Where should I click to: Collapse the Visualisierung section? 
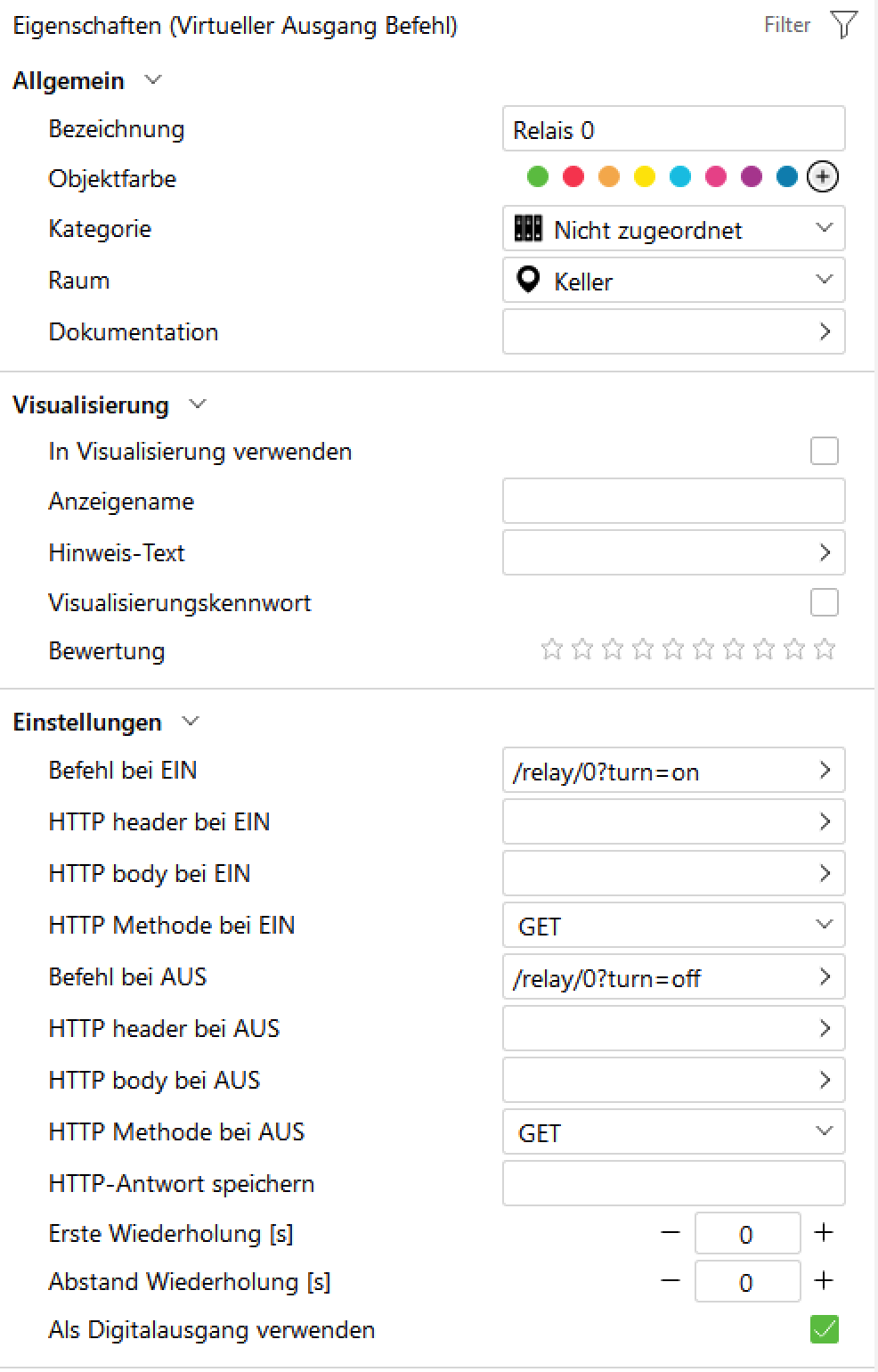pyautogui.click(x=197, y=404)
